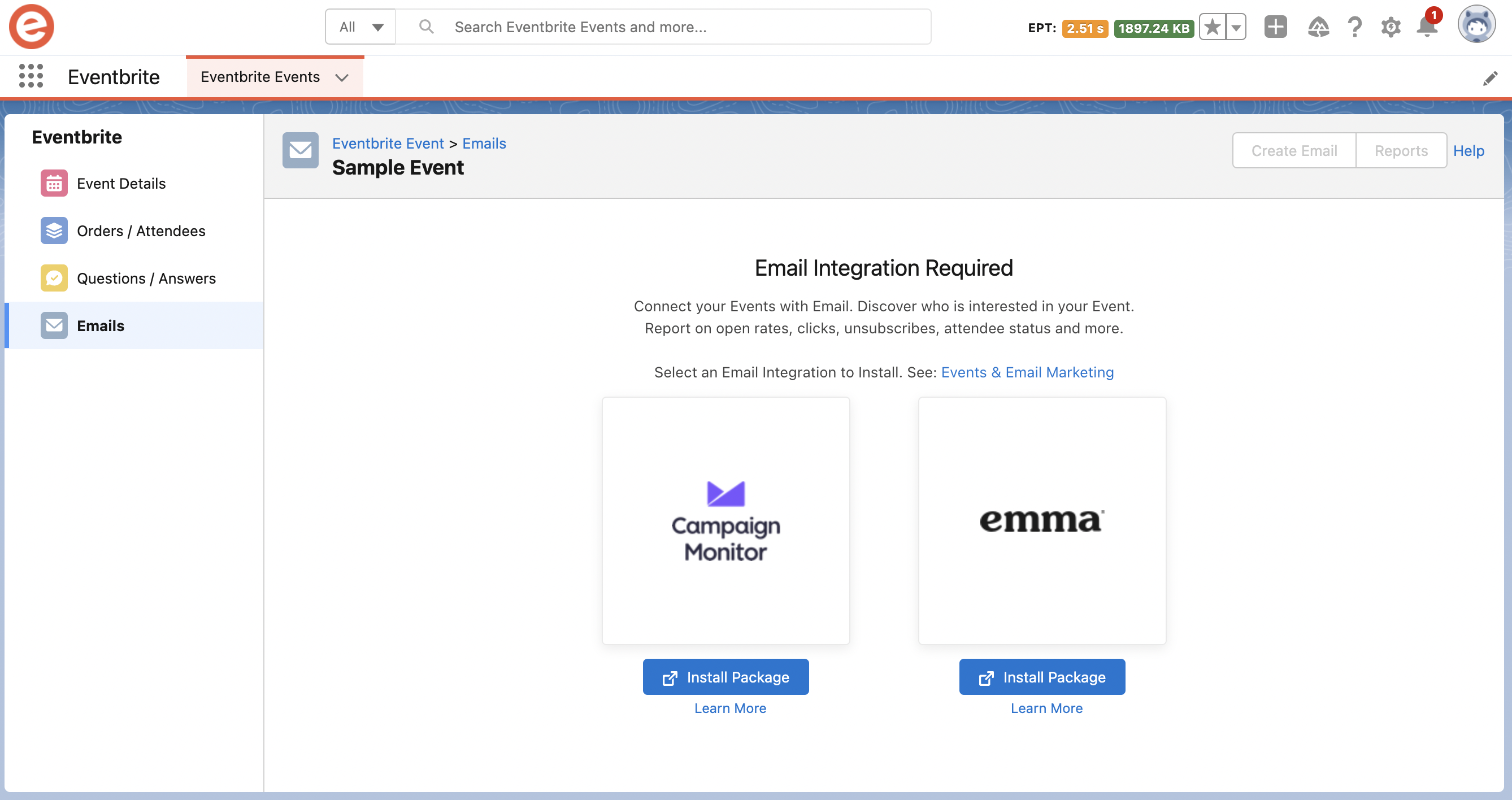
Task: Open the App Launcher dots grid
Action: click(x=31, y=76)
